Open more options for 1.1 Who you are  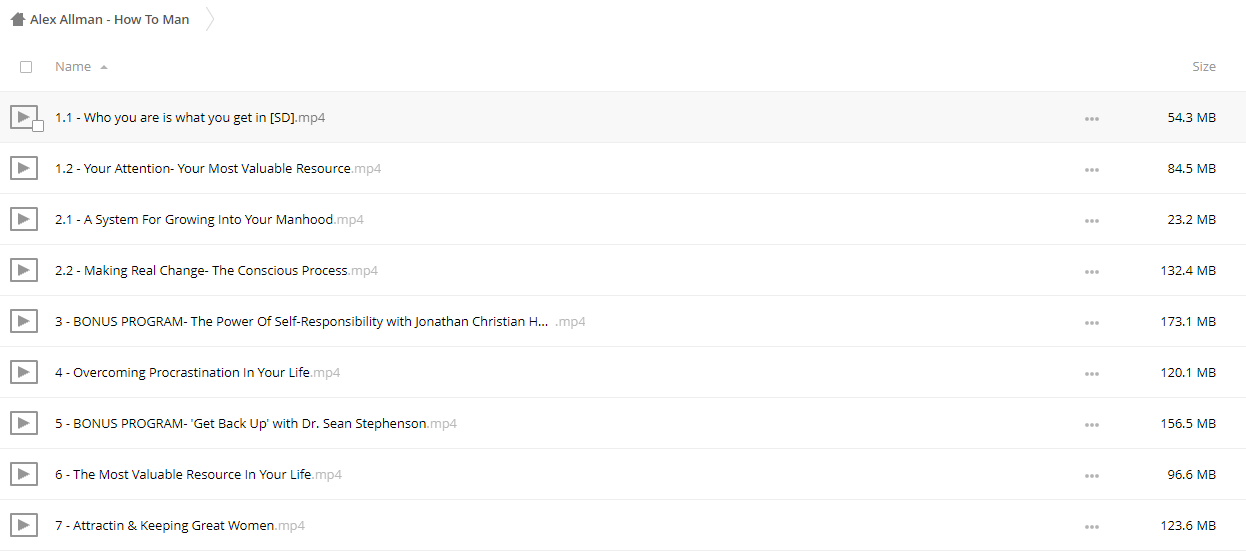click(1091, 118)
